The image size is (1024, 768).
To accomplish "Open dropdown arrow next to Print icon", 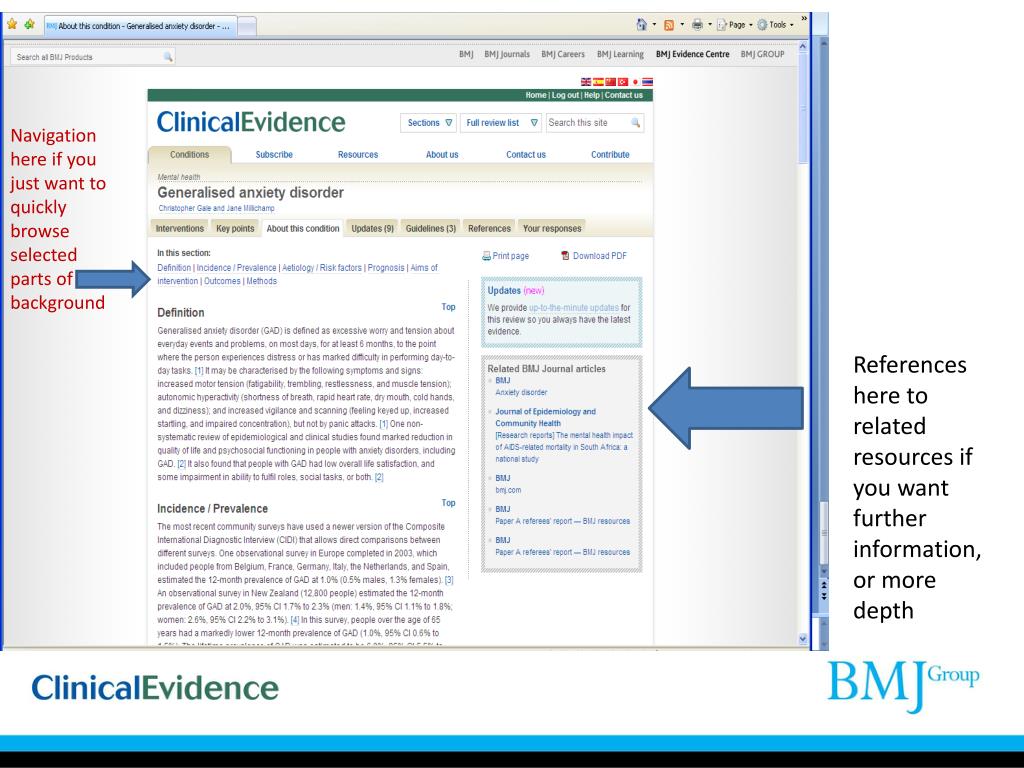I will click(x=711, y=25).
